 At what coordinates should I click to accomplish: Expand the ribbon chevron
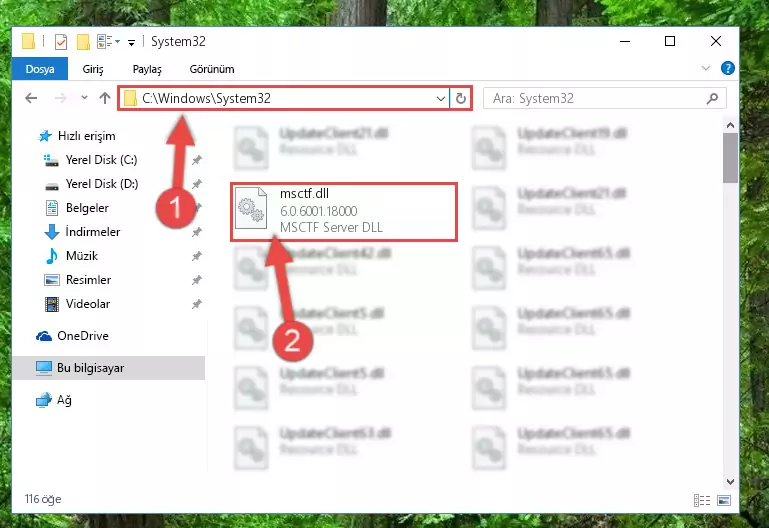[706, 68]
